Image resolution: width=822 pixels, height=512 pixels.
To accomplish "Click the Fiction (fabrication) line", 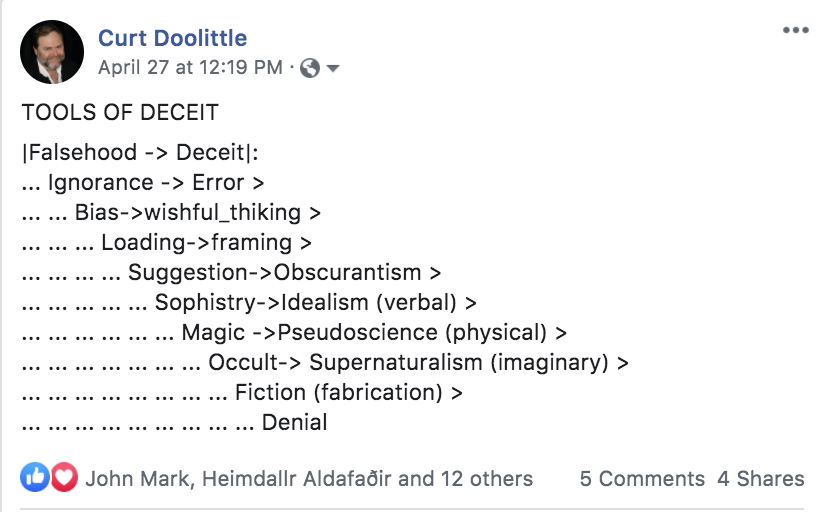I will [348, 392].
